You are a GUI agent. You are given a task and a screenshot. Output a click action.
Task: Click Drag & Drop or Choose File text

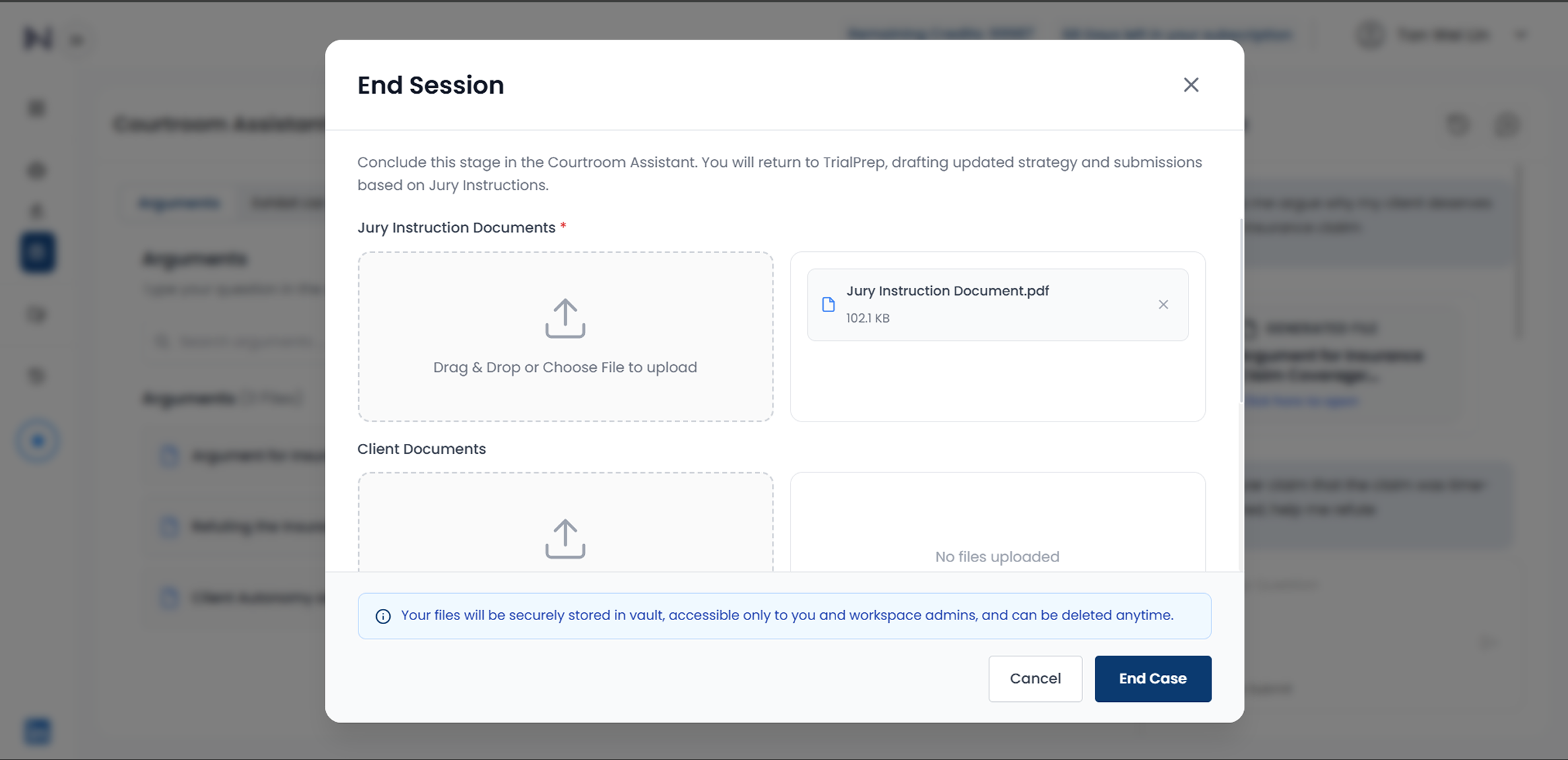(565, 367)
